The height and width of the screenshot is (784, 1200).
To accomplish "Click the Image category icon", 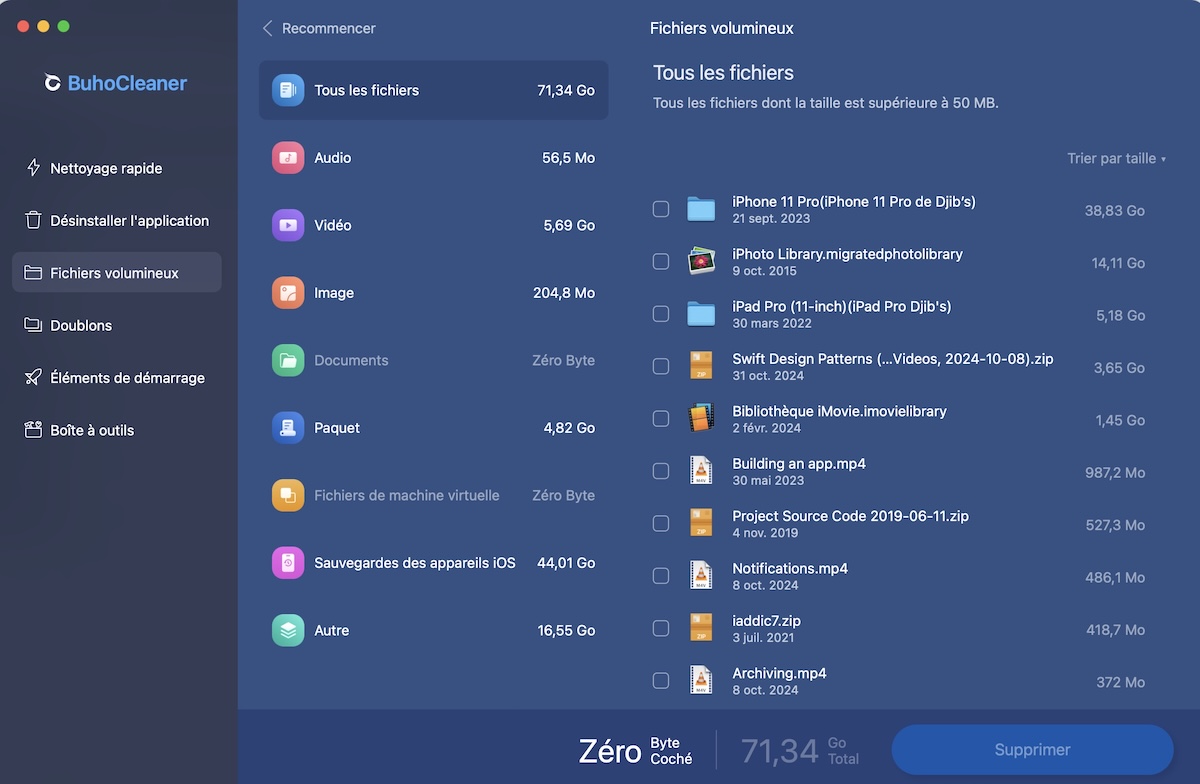I will [288, 293].
